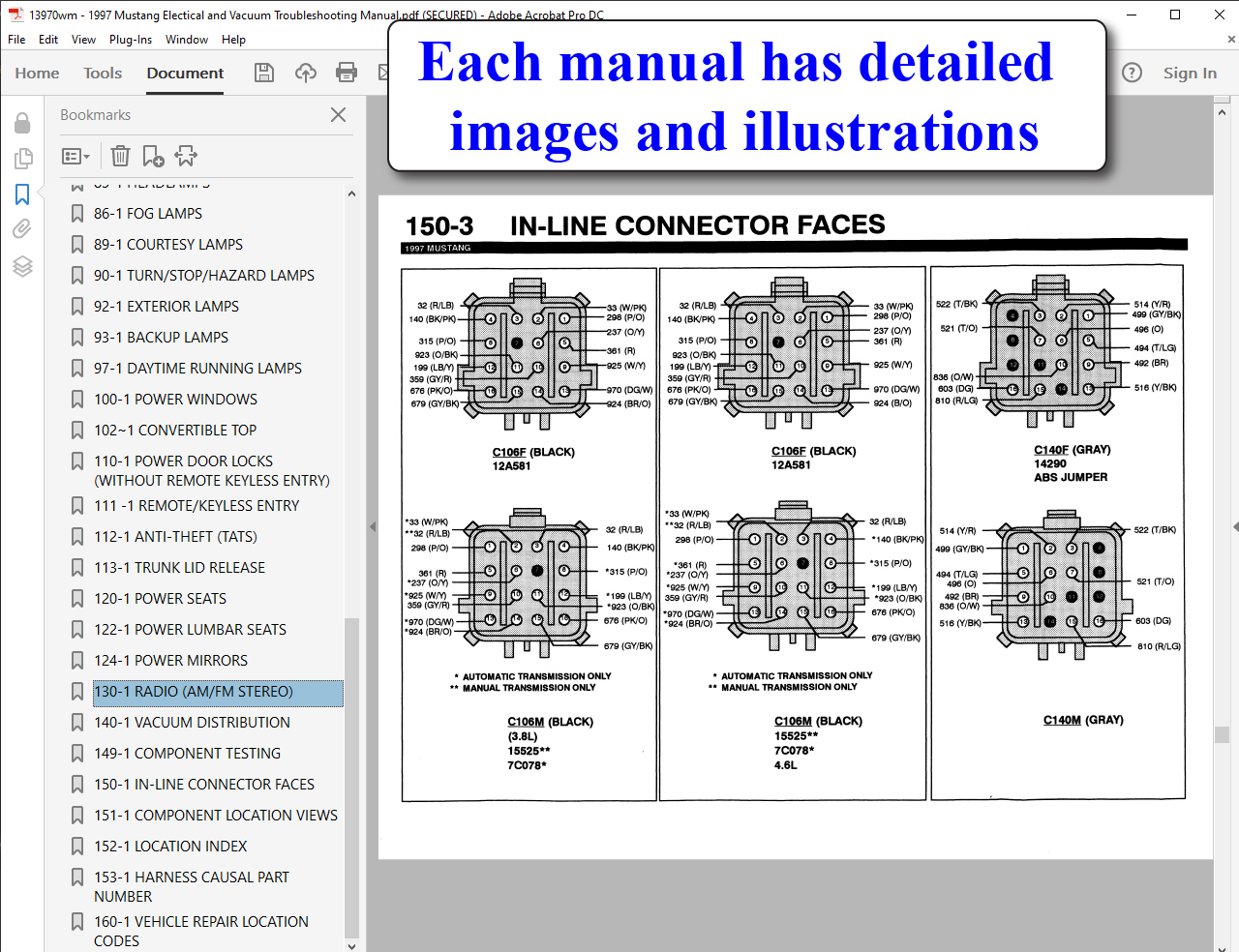Select 149-1 COMPONENT TESTING bookmark
The height and width of the screenshot is (952, 1239).
click(187, 754)
